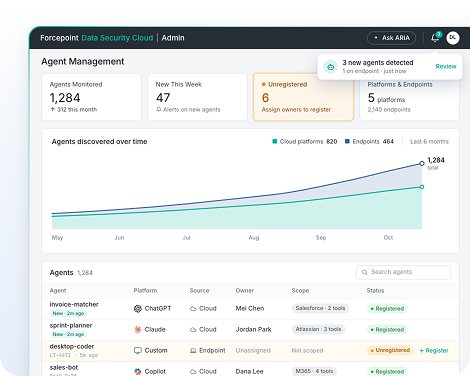Click Dana Lee owner cell
470x376 pixels.
pyautogui.click(x=249, y=372)
